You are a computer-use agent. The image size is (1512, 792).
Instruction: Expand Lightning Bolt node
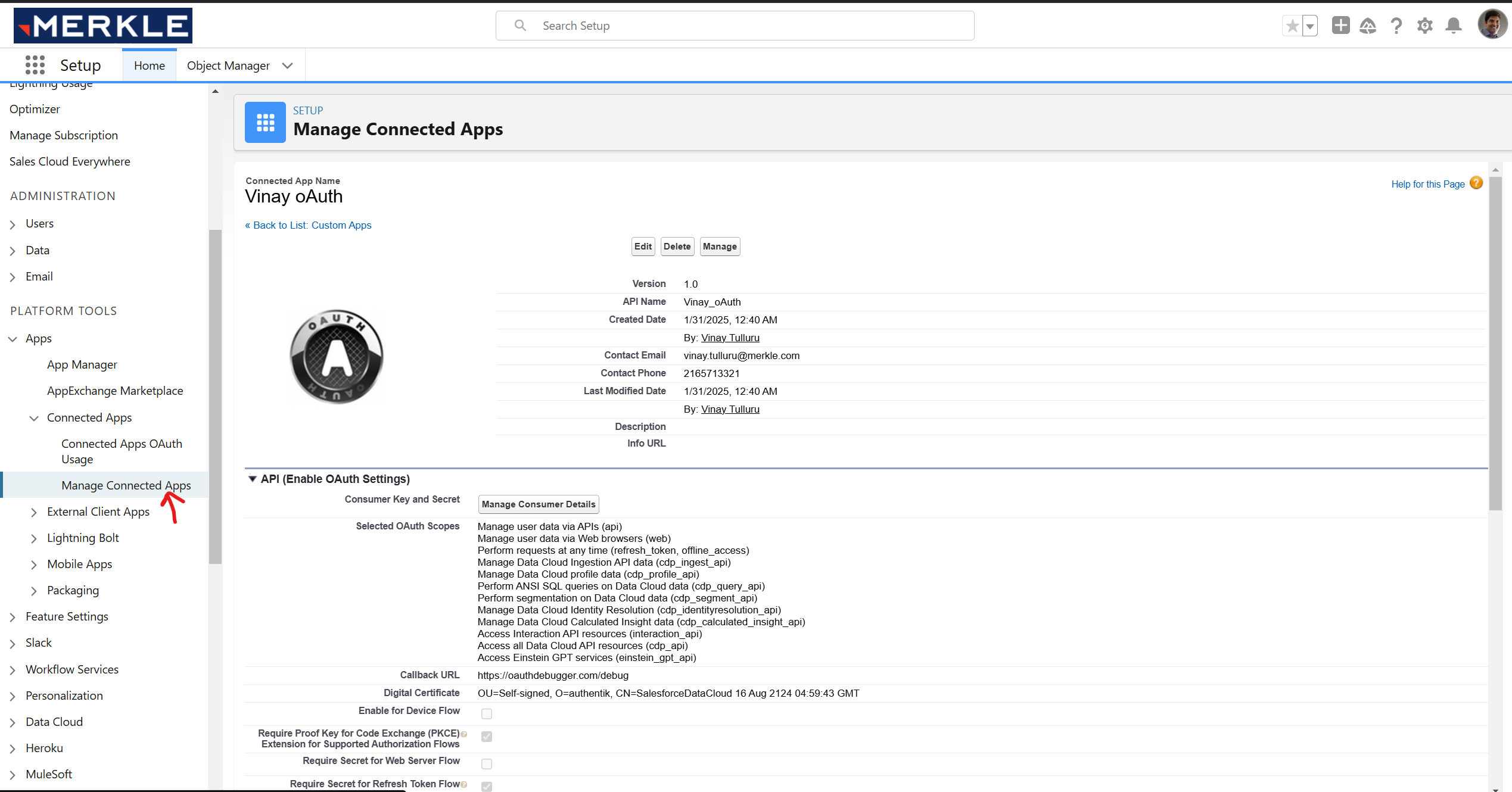tap(34, 538)
